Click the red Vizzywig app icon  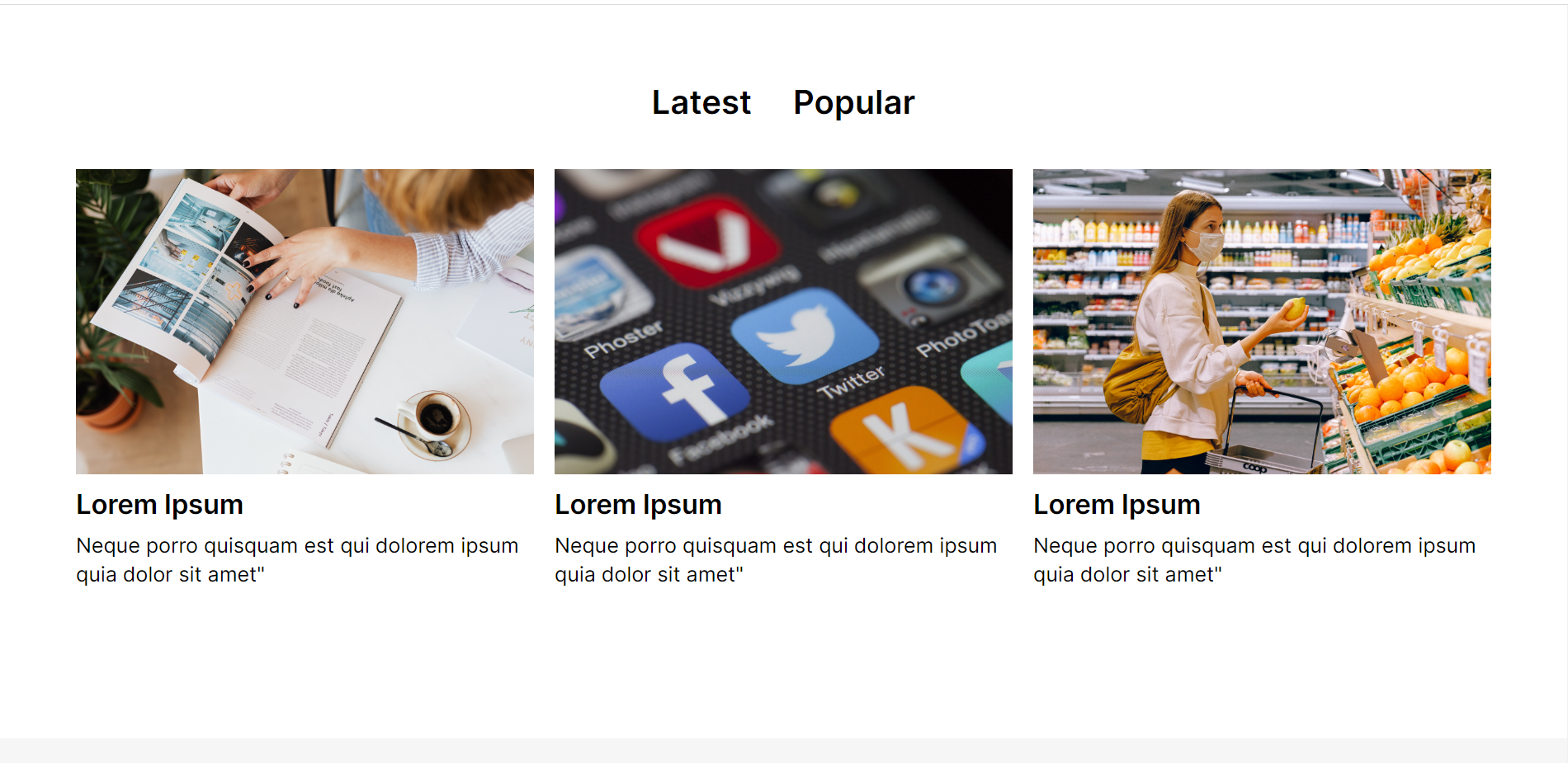[x=708, y=239]
